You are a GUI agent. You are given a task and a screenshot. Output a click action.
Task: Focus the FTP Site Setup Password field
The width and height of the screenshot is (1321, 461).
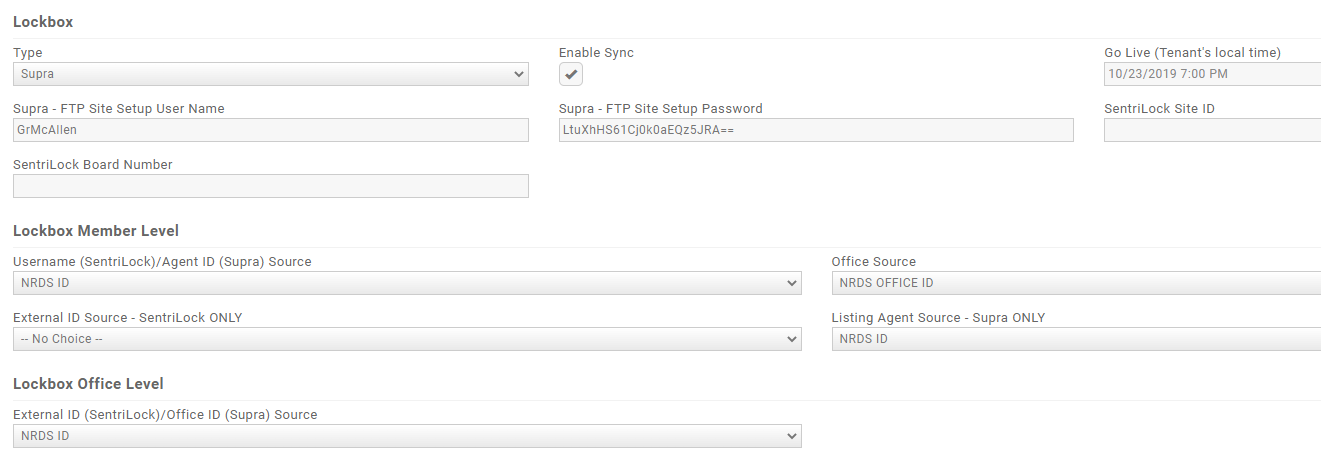[x=816, y=130]
